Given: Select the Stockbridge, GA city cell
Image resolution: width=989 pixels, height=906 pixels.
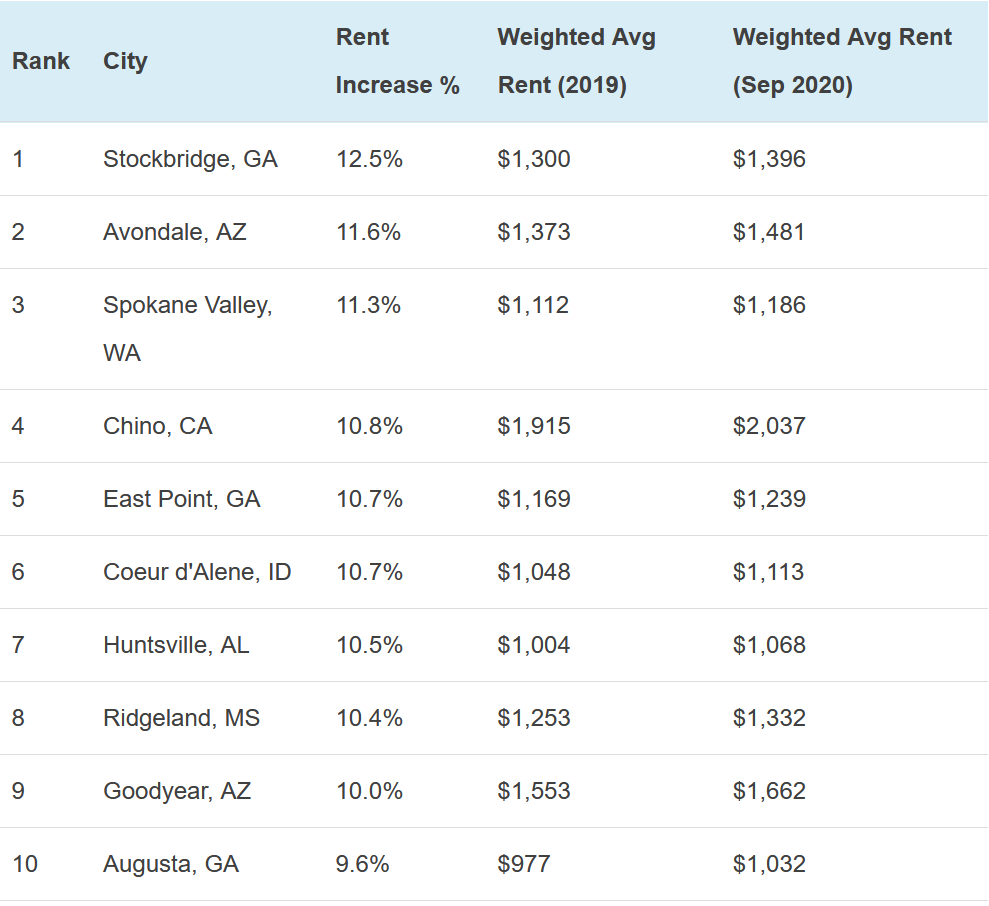Looking at the screenshot, I should coord(190,159).
